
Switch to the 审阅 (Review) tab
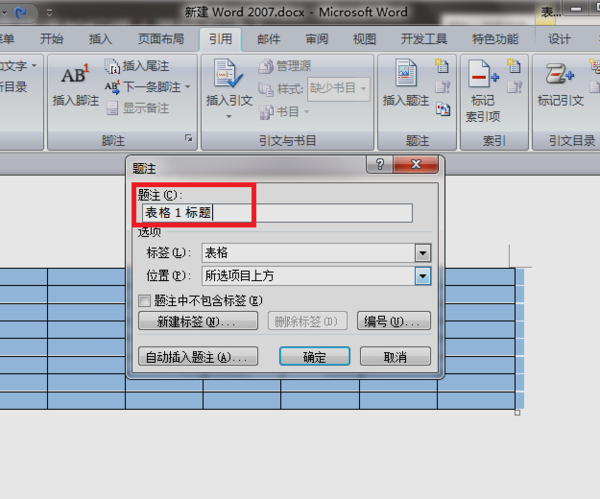316,39
